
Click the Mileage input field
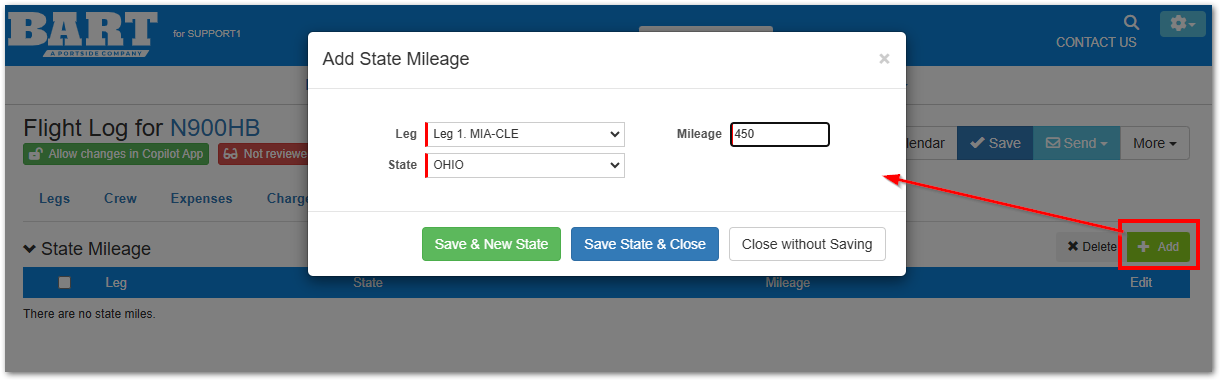click(x=780, y=134)
